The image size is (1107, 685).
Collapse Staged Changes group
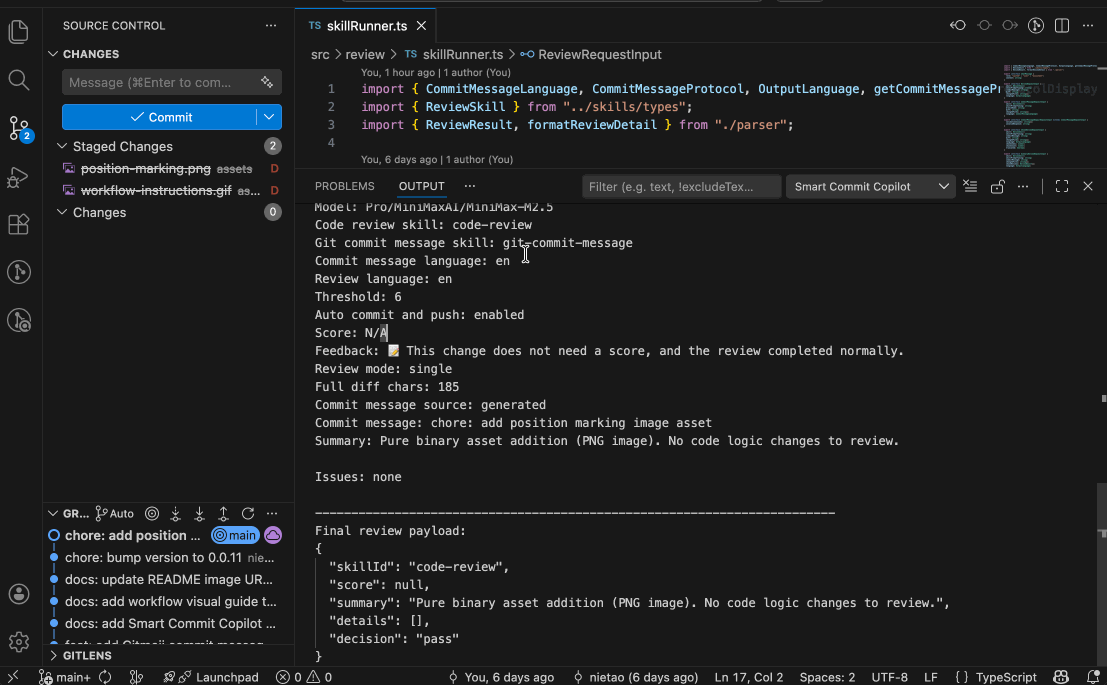pyautogui.click(x=62, y=146)
